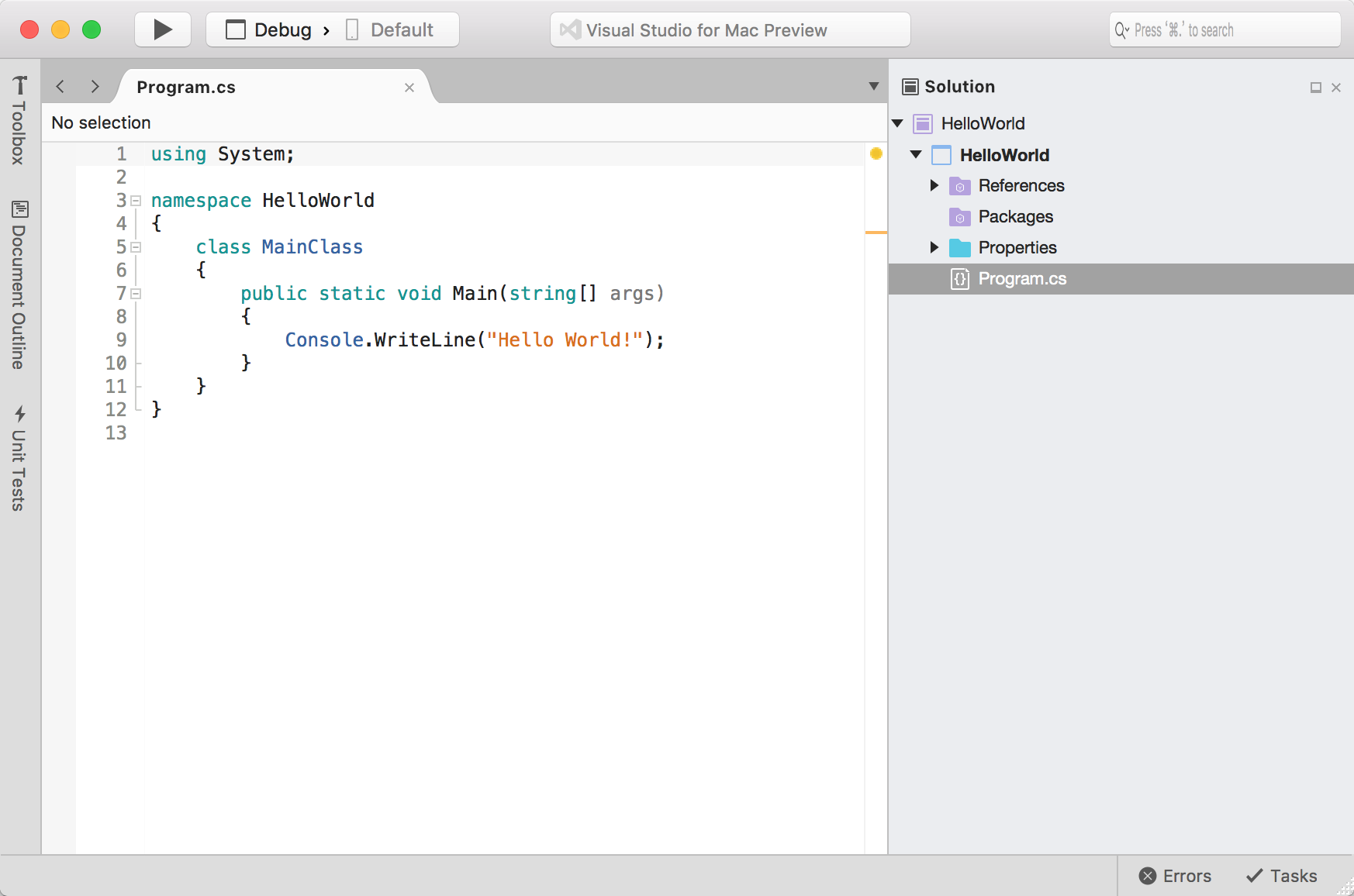Navigate forward with the right arrow
Viewport: 1354px width, 896px height.
click(95, 87)
